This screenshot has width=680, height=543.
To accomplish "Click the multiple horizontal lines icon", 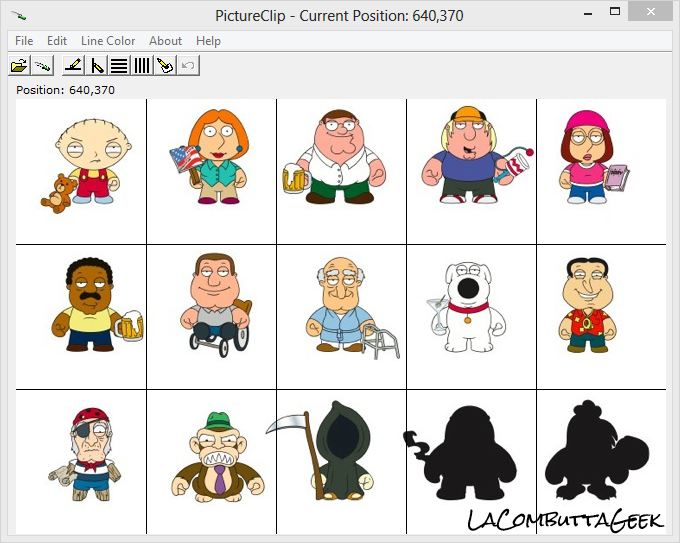I will point(119,65).
